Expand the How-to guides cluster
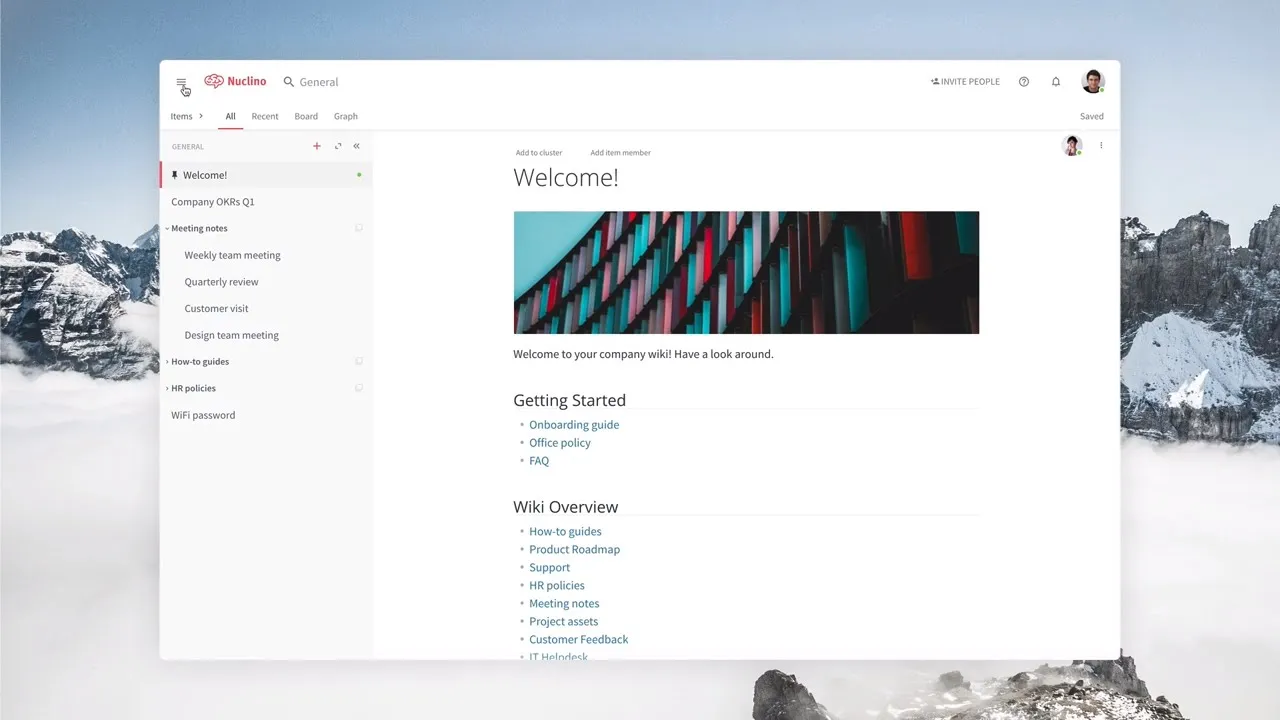The image size is (1280, 720). pos(167,361)
